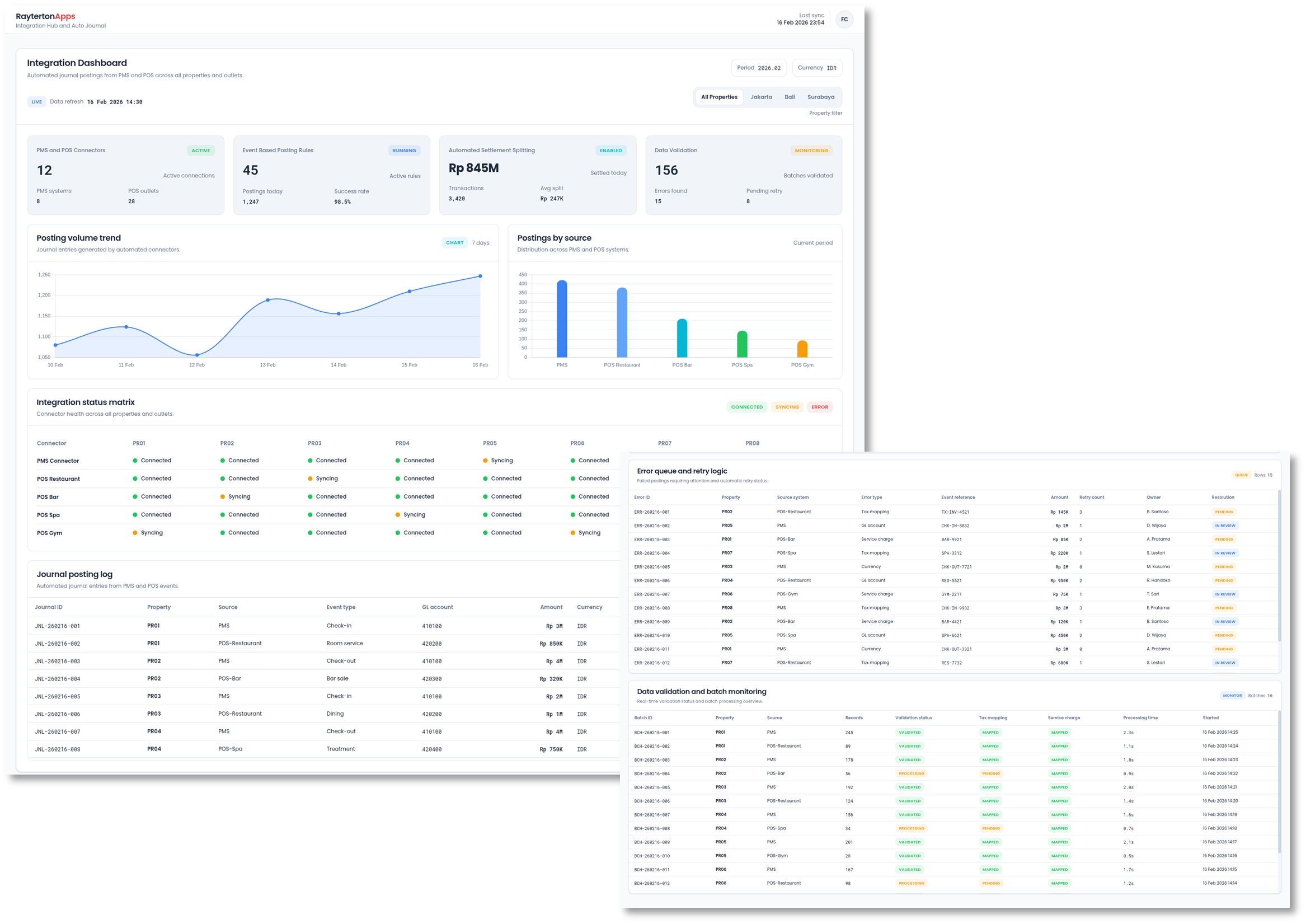Open the Currency IDR selector
1306x924 pixels.
coord(816,68)
